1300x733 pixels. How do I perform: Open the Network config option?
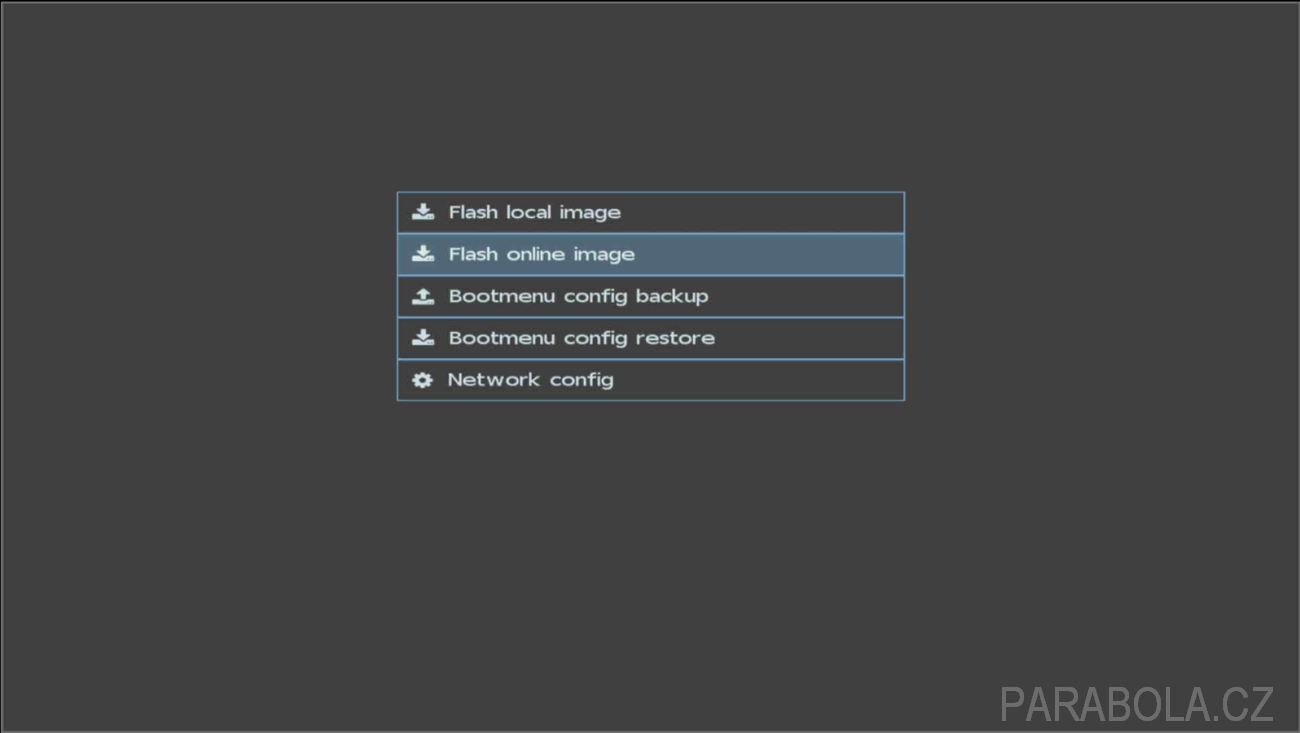click(651, 380)
